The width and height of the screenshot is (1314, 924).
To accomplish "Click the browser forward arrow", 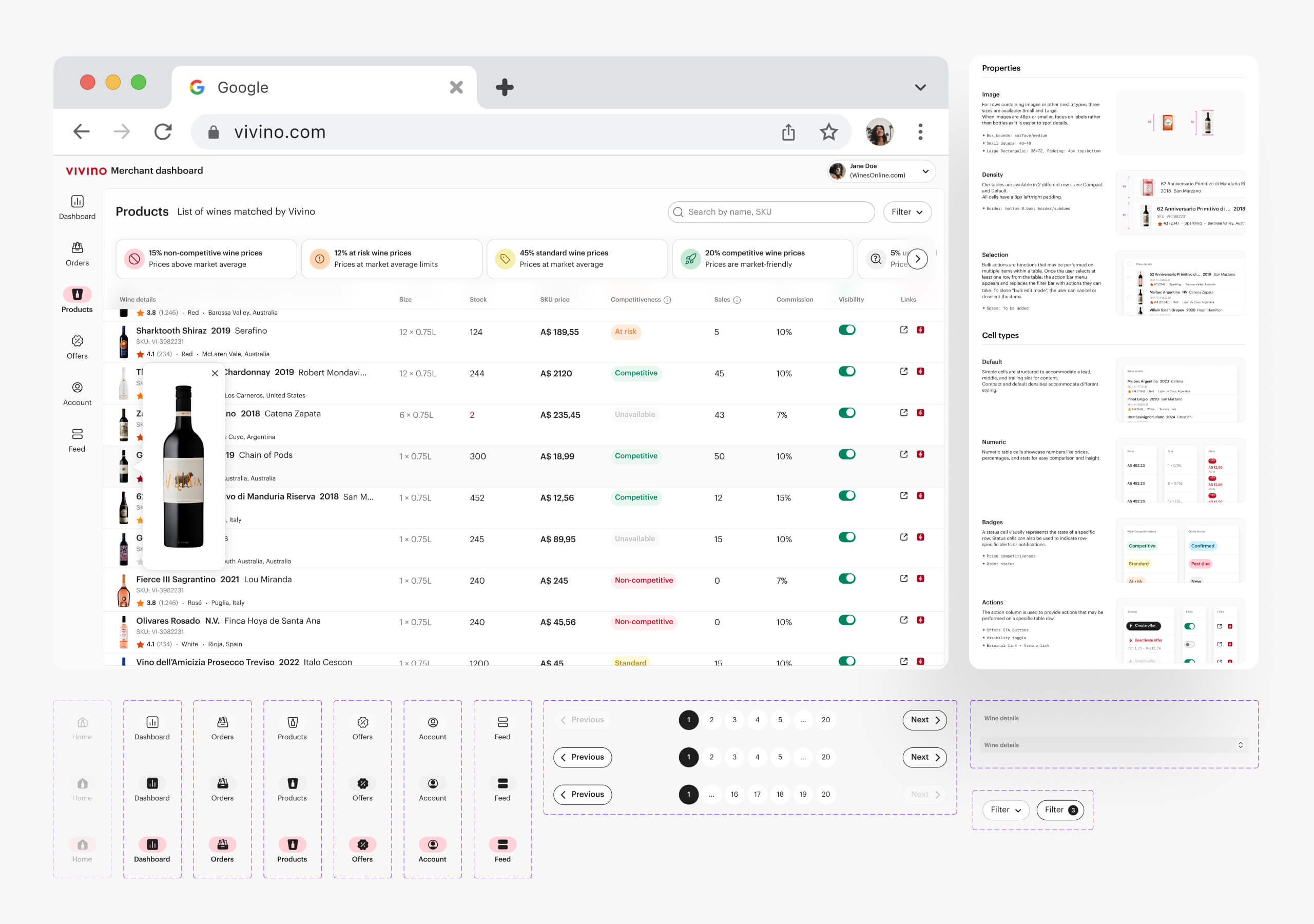I will tap(122, 132).
